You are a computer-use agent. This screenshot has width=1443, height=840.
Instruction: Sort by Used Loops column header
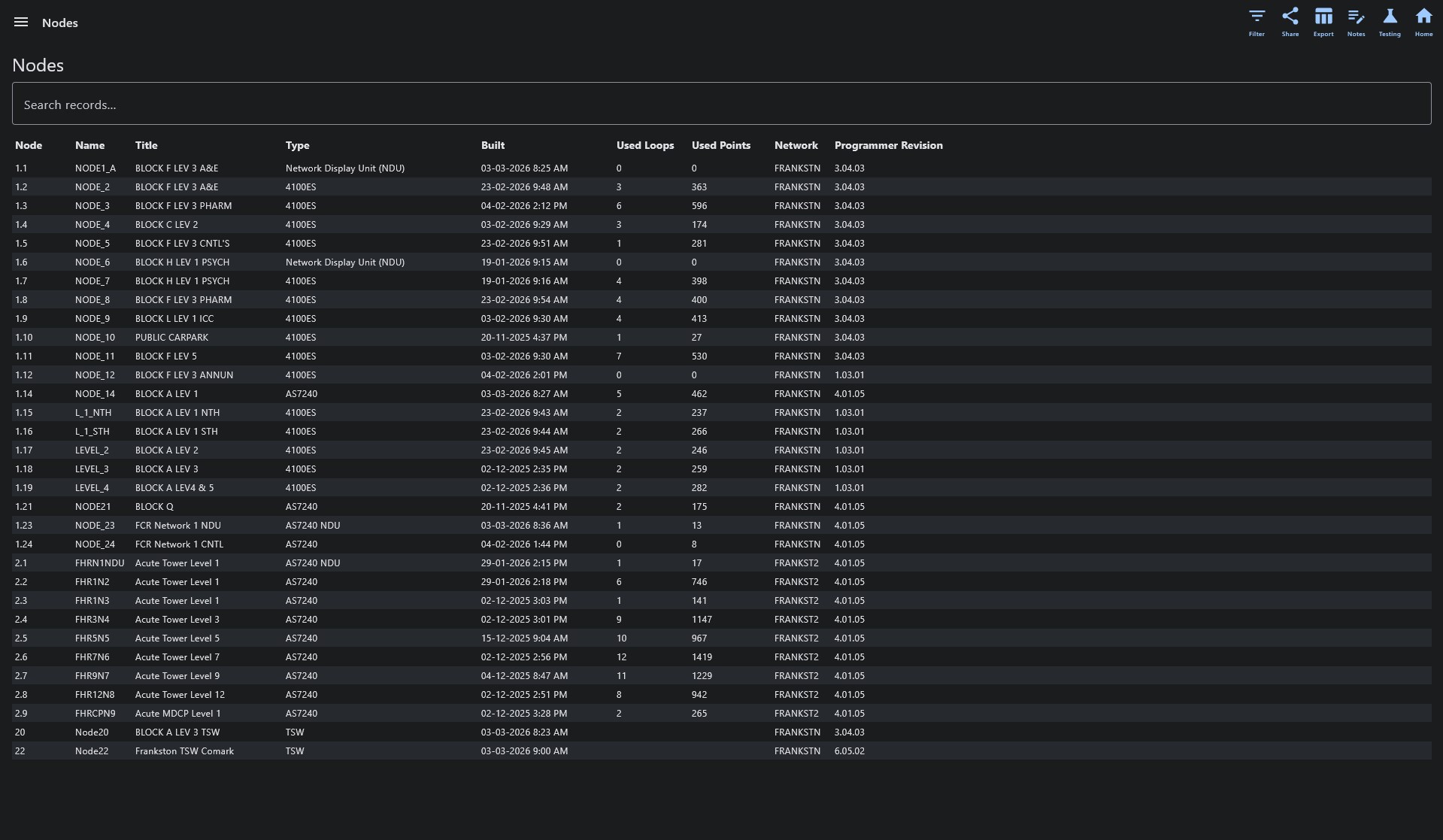tap(645, 145)
